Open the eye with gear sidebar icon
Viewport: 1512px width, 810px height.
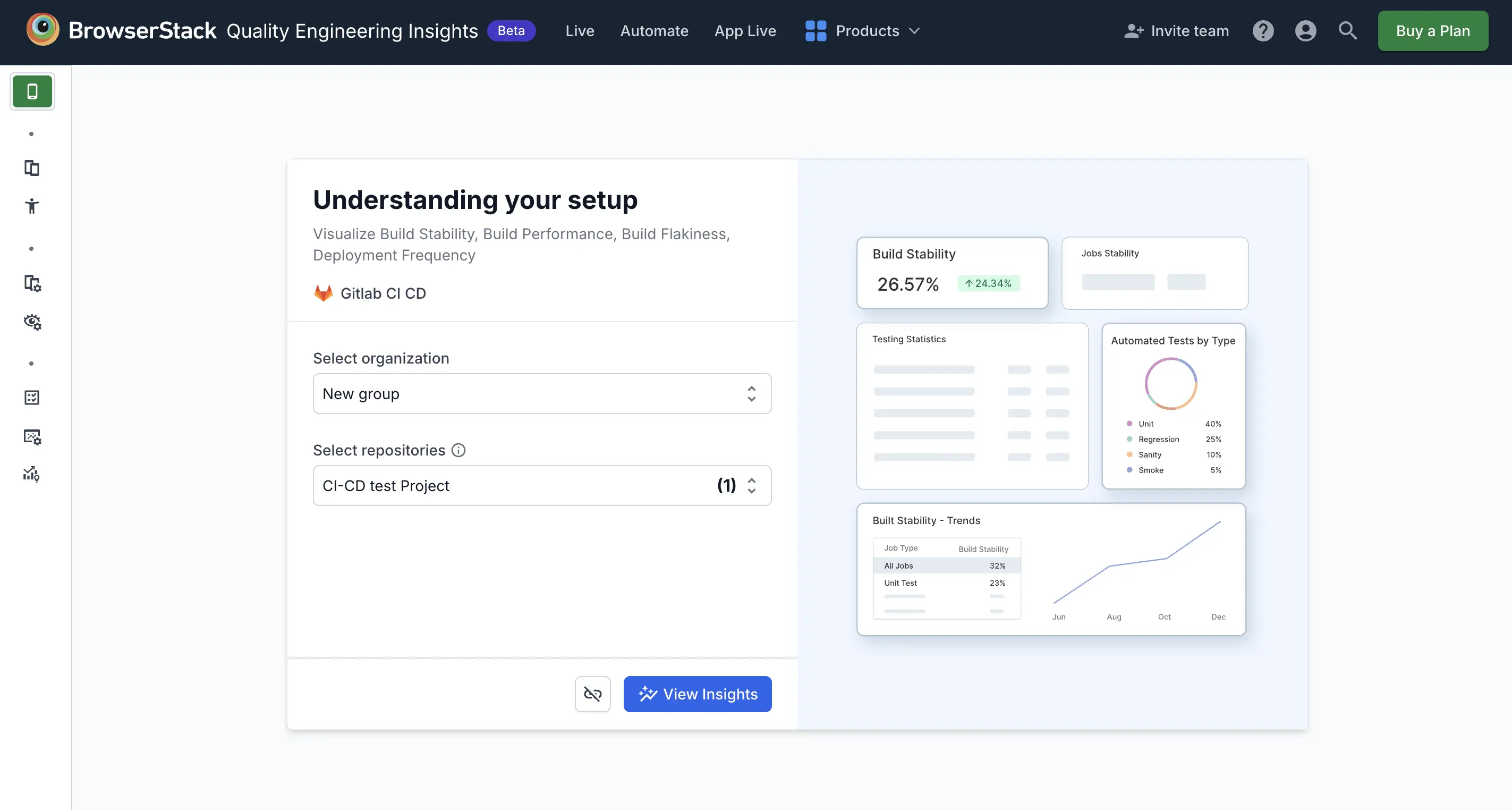pos(32,322)
